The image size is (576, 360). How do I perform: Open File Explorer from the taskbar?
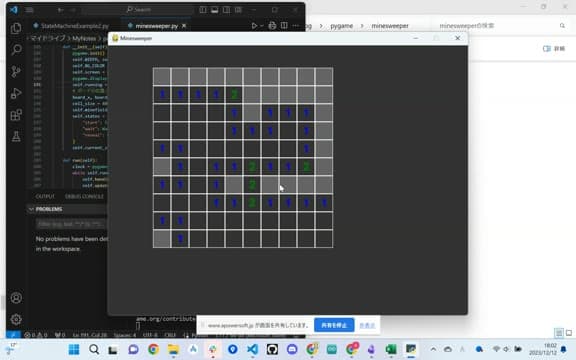point(173,349)
